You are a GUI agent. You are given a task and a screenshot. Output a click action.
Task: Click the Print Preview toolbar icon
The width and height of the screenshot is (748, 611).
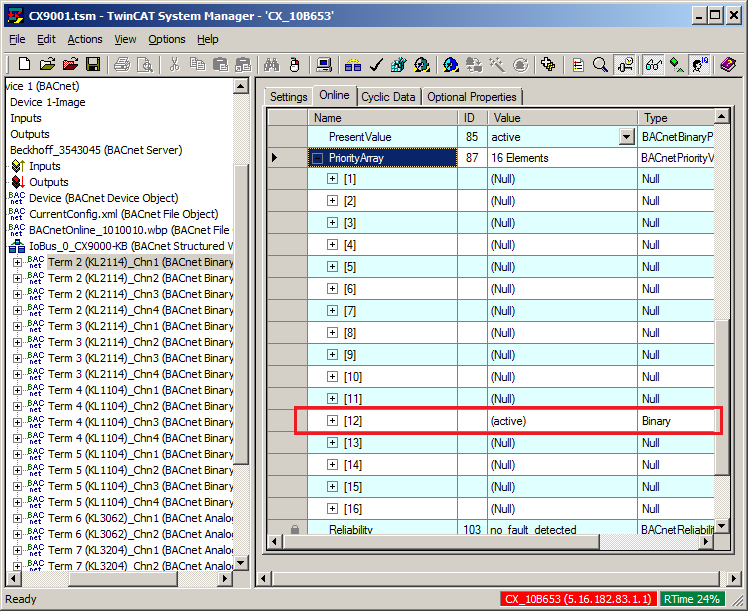point(145,64)
